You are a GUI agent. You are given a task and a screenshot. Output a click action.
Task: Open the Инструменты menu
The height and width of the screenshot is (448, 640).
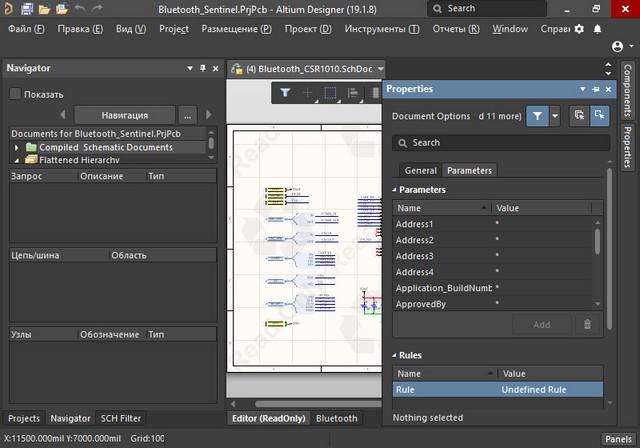(382, 29)
